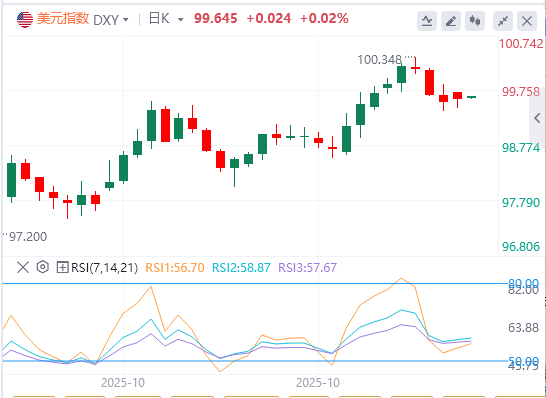The image size is (546, 398).
Task: Toggle the RSI1:56.70 line legend
Action: pos(174,267)
